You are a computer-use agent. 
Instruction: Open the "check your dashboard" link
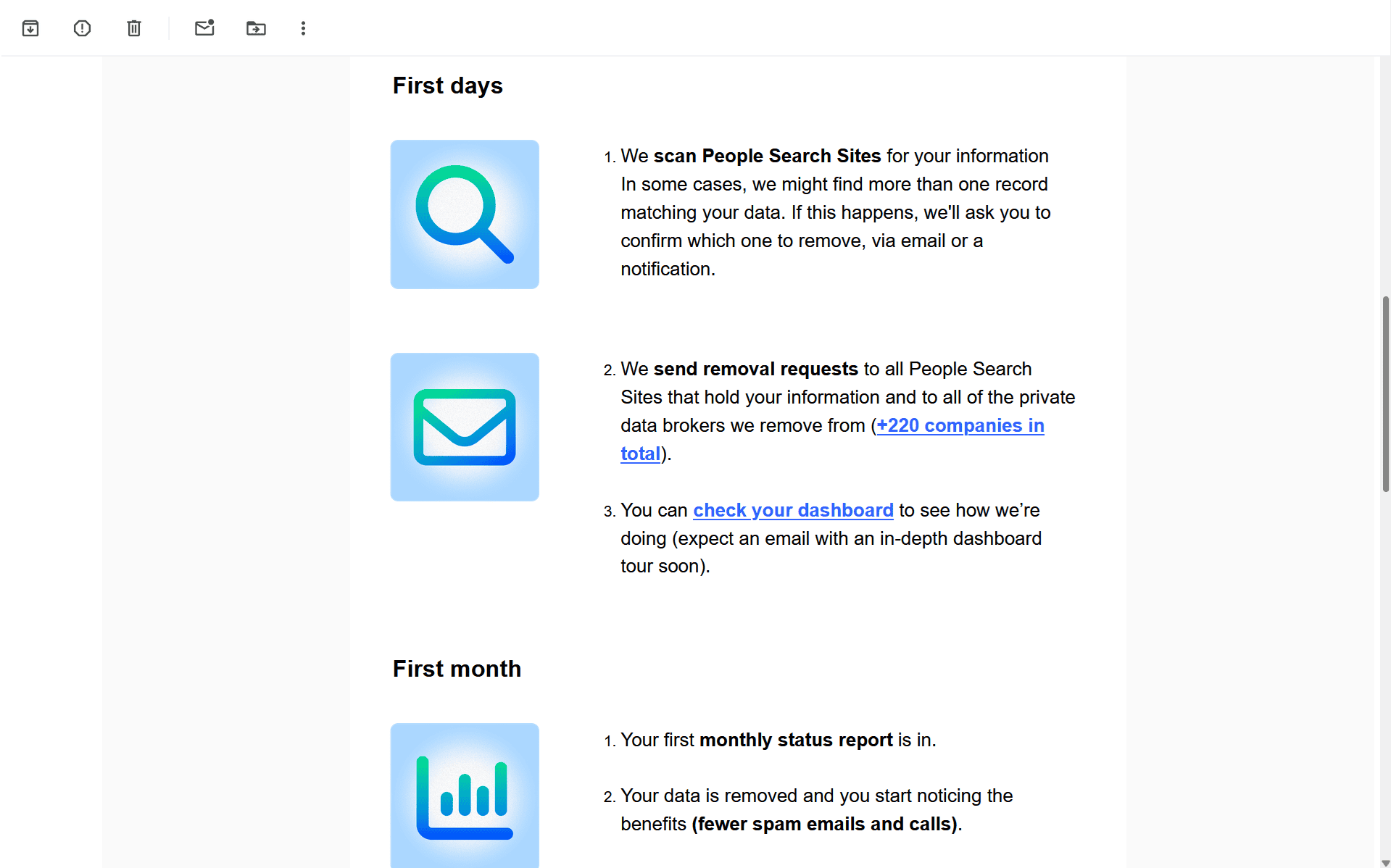click(793, 510)
